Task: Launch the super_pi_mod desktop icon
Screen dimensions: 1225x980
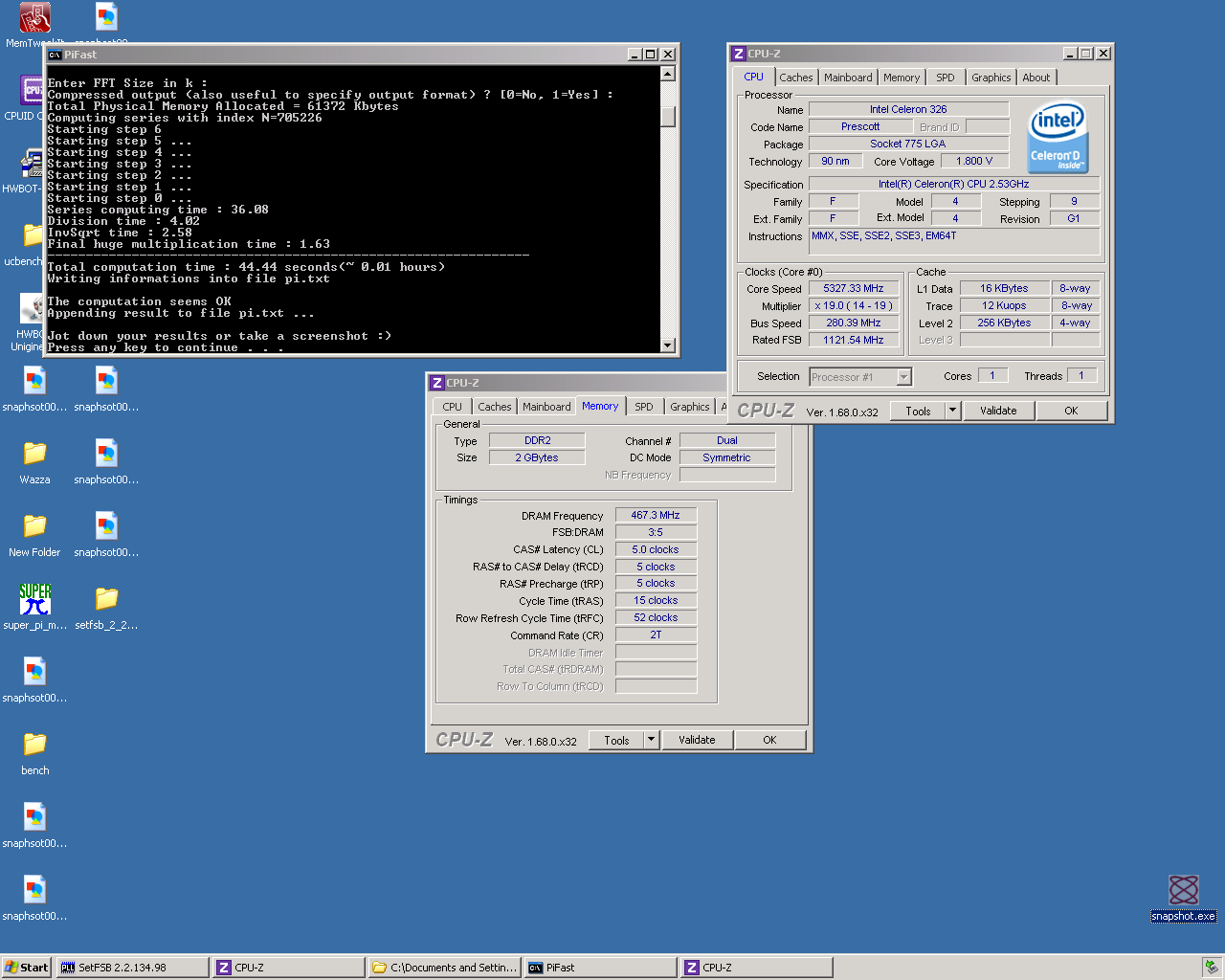Action: coord(35,598)
